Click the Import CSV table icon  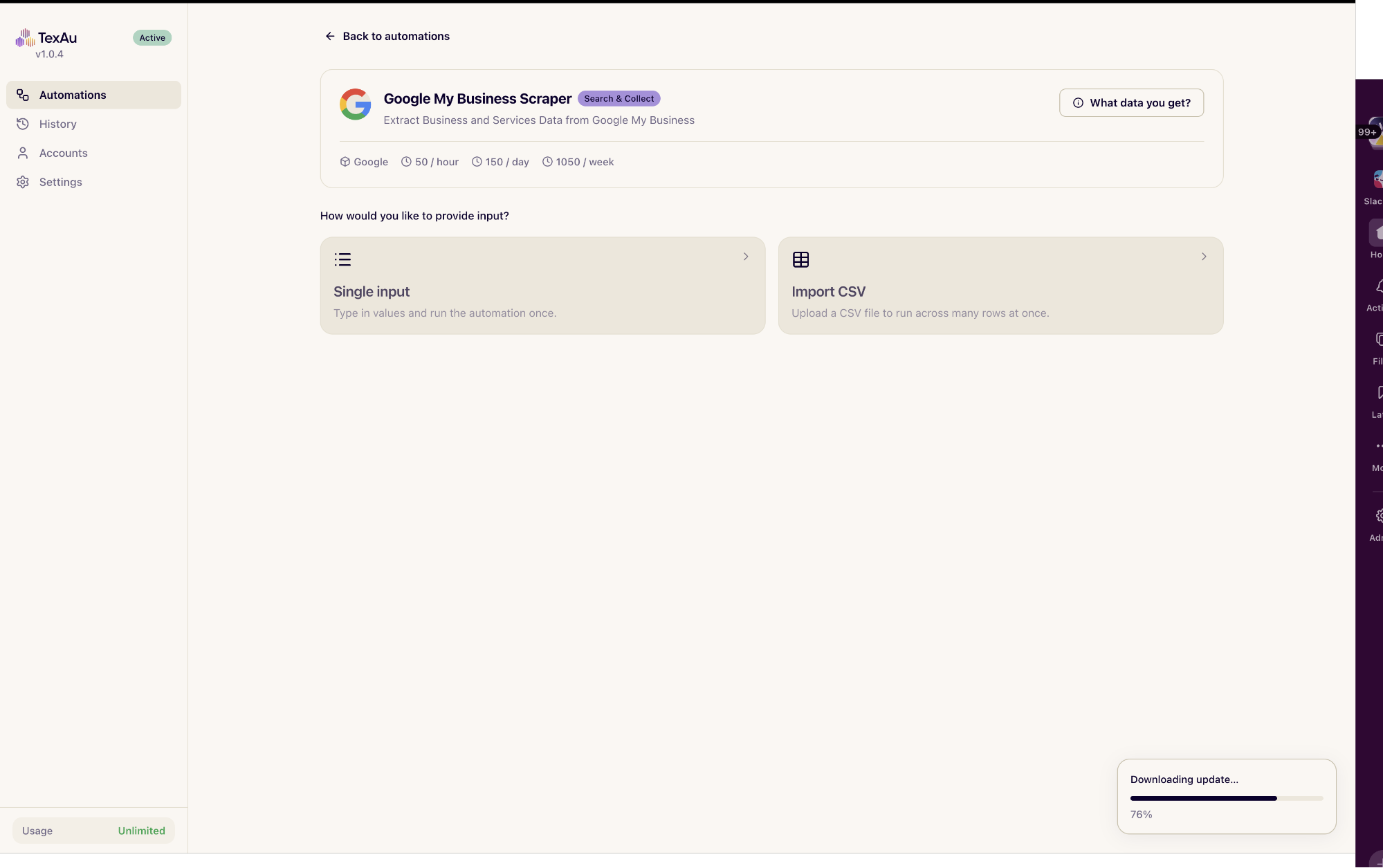[x=800, y=259]
